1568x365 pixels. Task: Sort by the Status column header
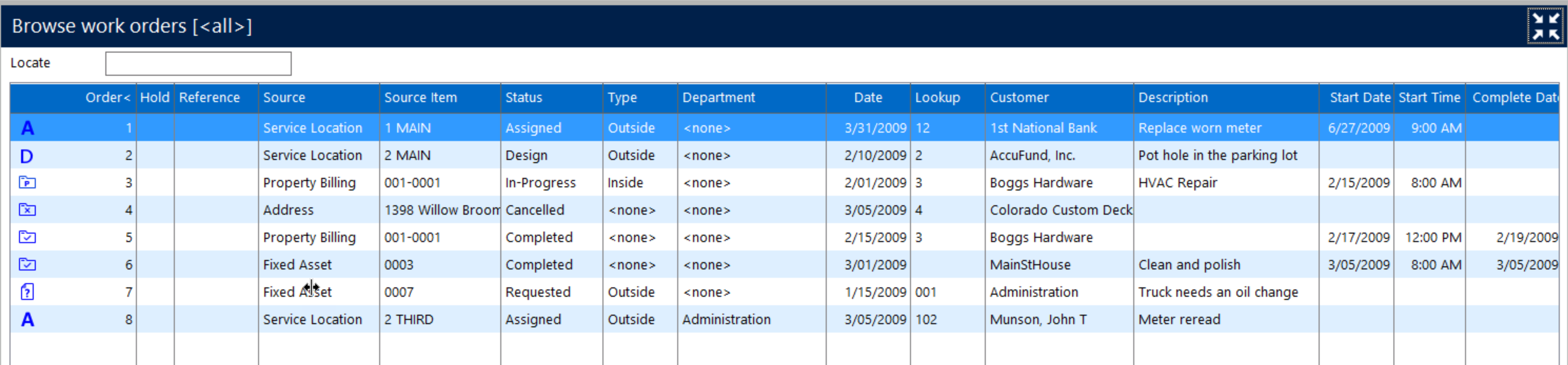pyautogui.click(x=524, y=97)
